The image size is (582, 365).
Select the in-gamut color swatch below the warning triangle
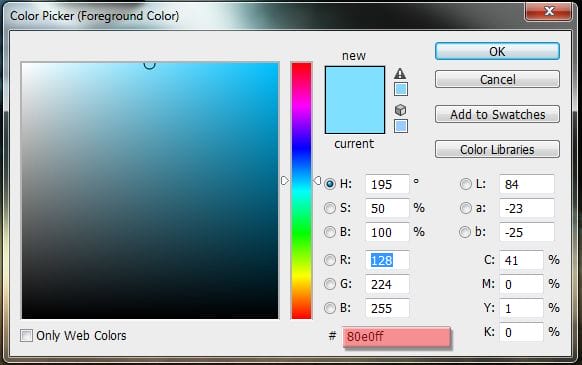tap(401, 89)
